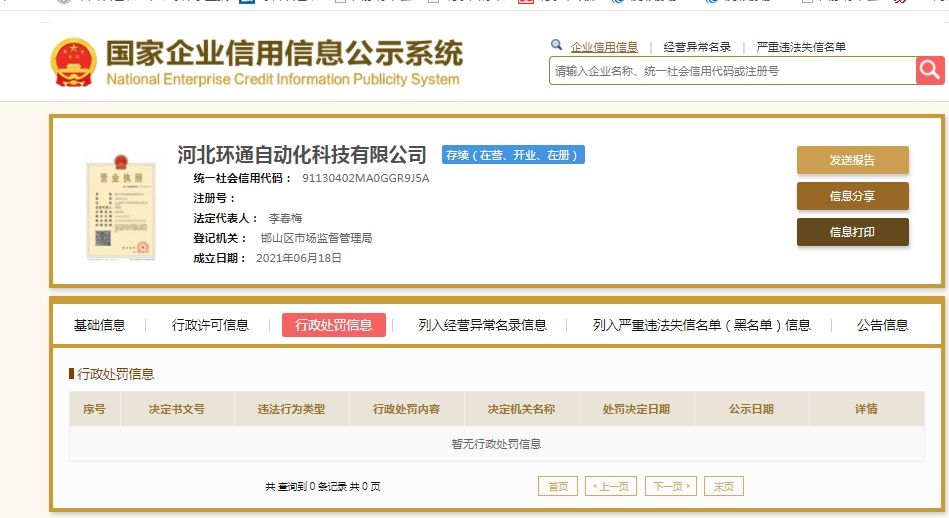
Task: Go to 首页 in the pagination
Action: (x=558, y=486)
